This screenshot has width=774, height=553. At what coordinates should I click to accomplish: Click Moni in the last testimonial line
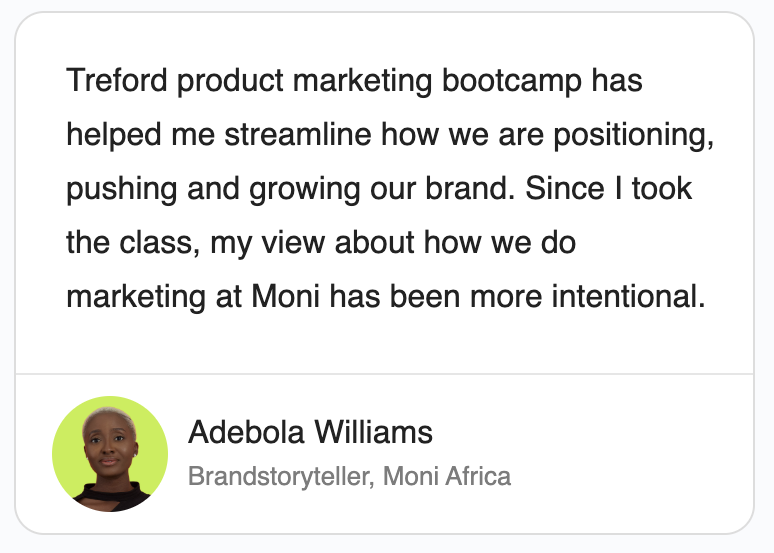pos(285,296)
